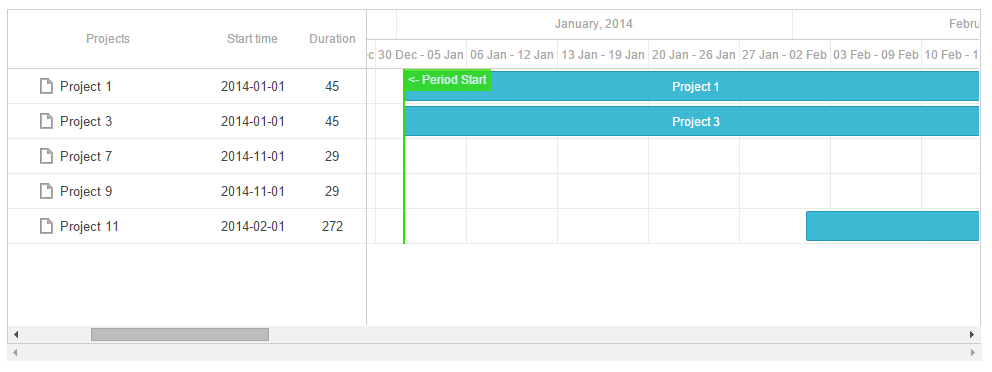Click the left arrow of grid scrollbar

[16, 335]
